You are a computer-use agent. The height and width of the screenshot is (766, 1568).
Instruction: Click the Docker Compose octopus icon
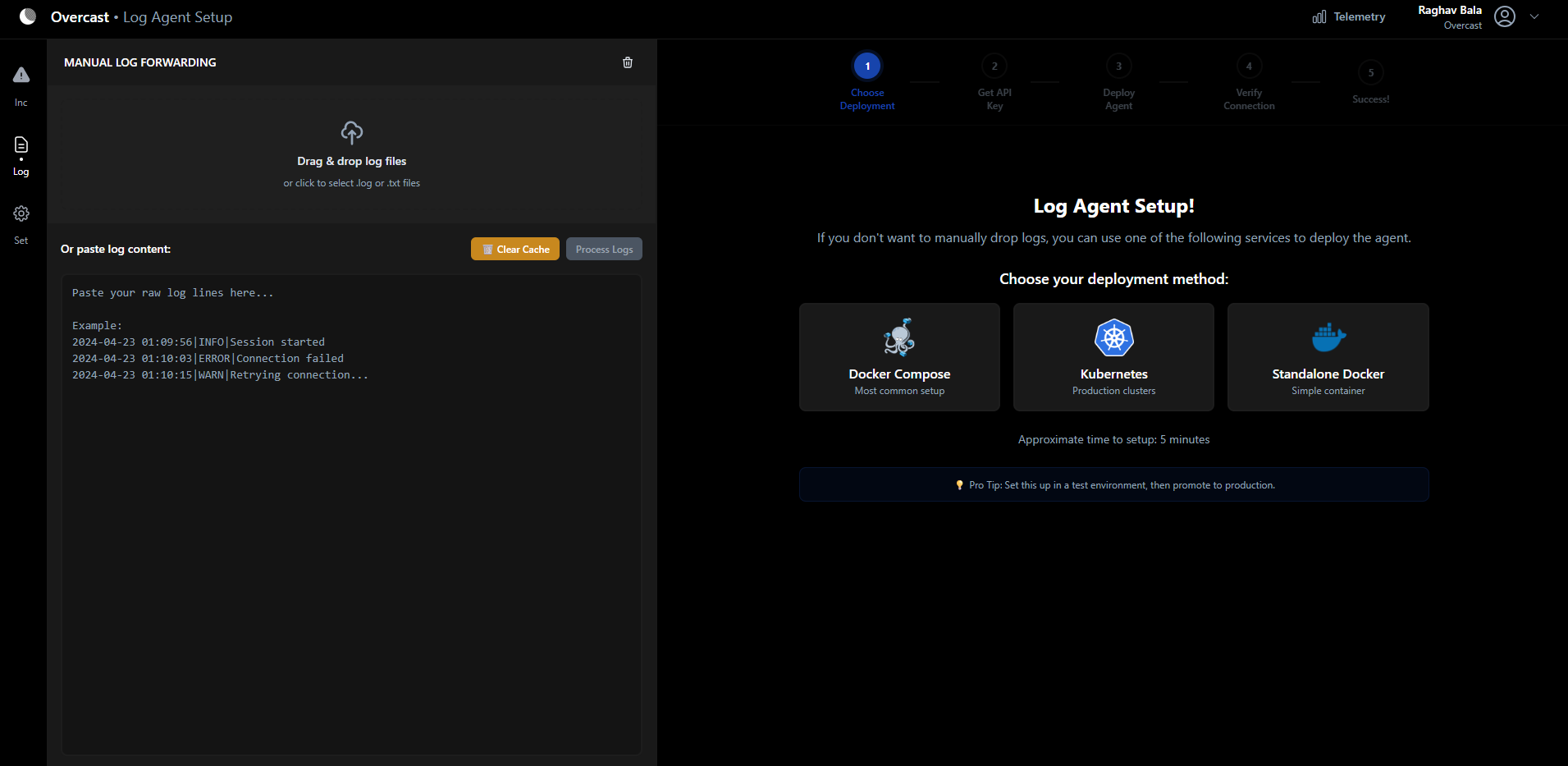(899, 337)
